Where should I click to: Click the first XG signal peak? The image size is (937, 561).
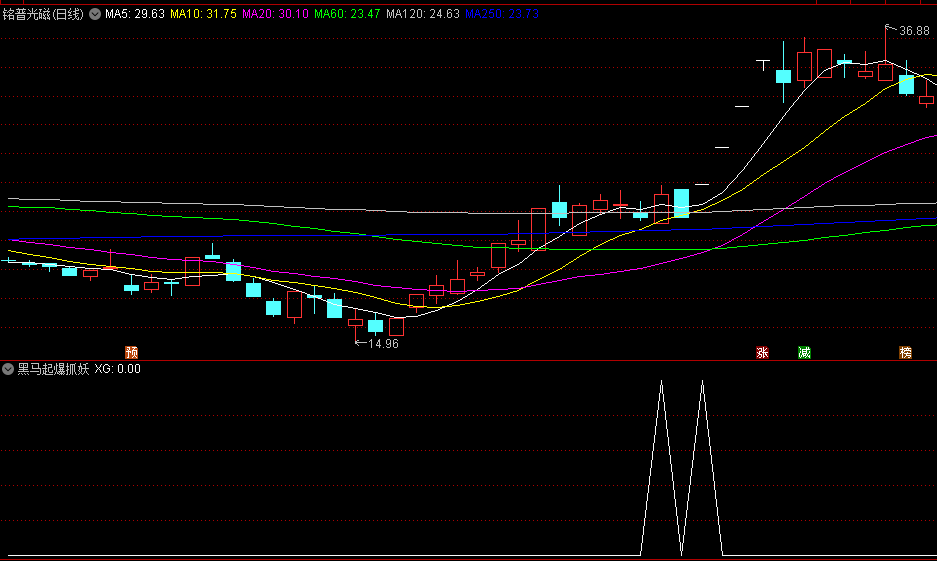point(661,382)
